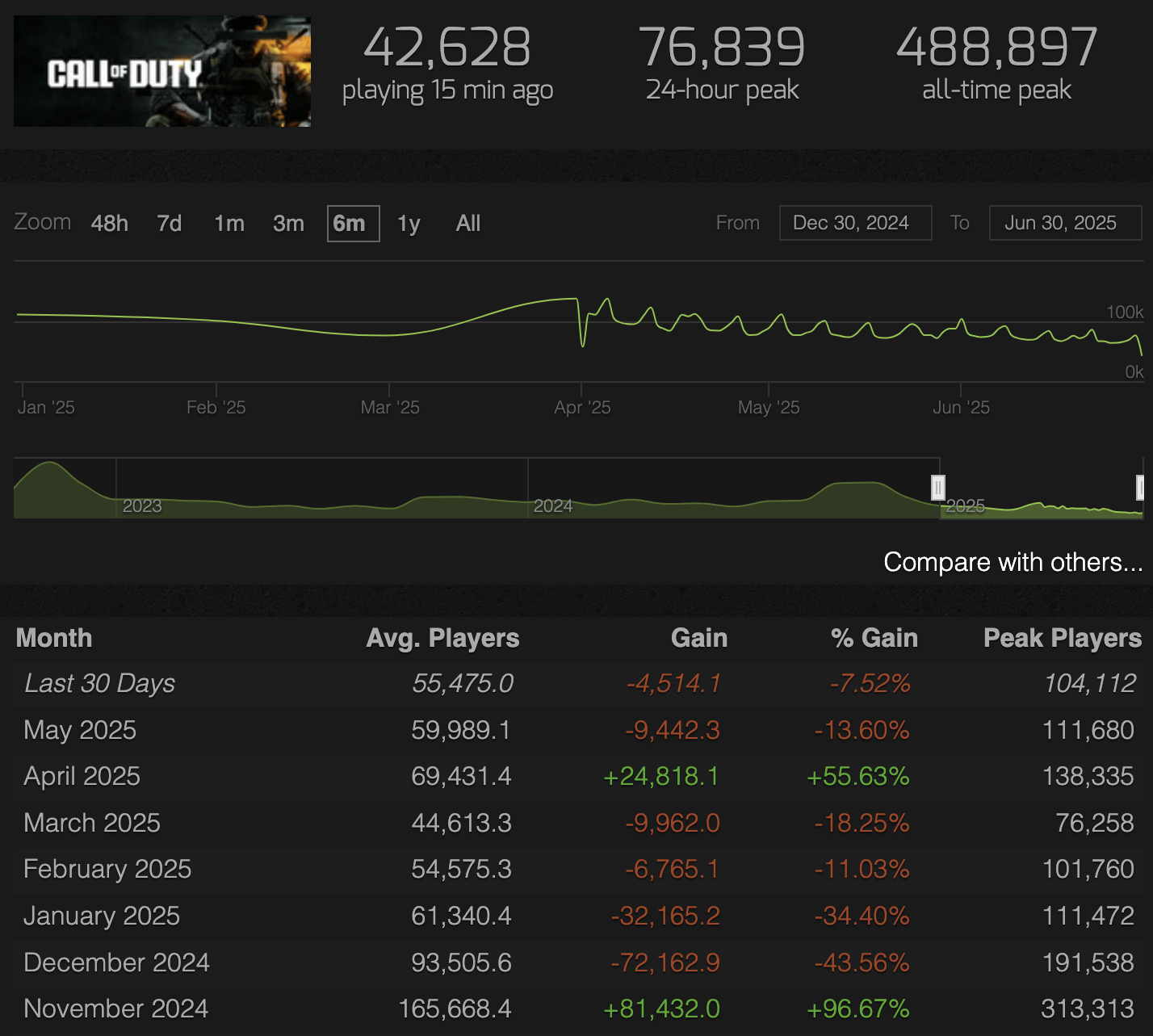Set chart zoom to 1m
1153x1036 pixels.
(x=229, y=223)
